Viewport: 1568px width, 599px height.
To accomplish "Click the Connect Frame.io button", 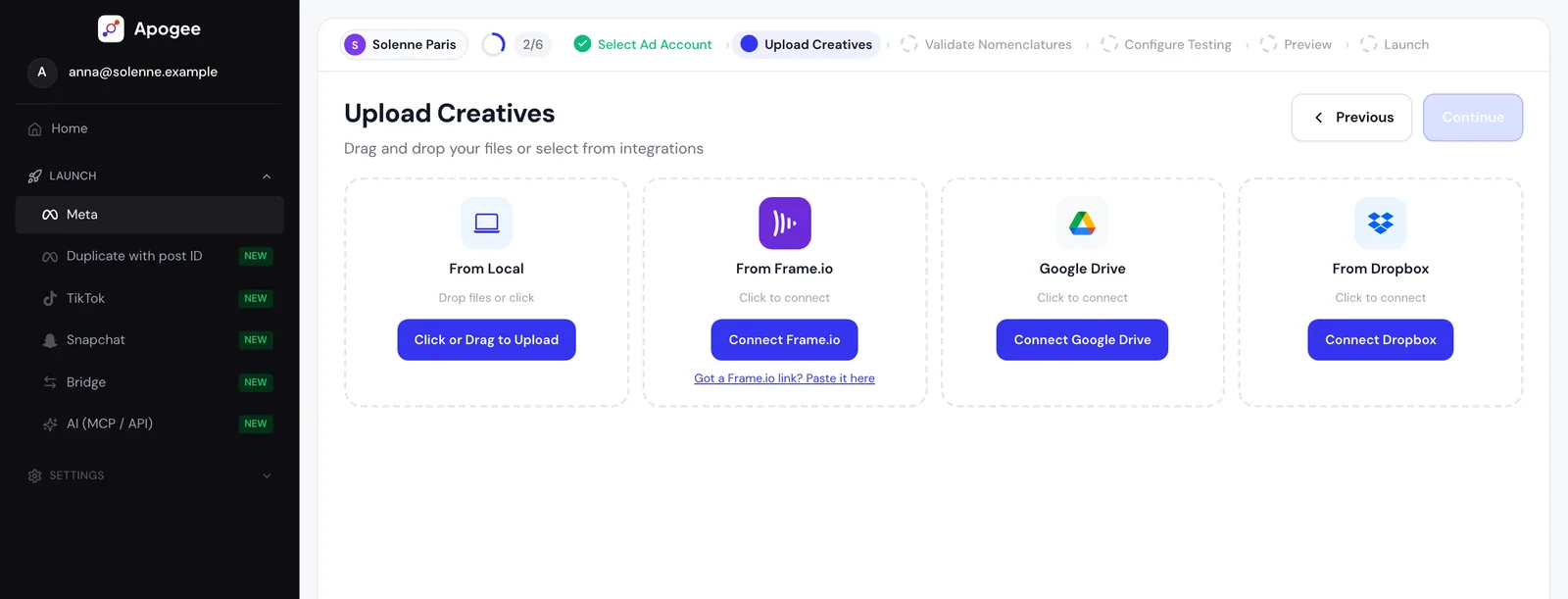I will (784, 340).
